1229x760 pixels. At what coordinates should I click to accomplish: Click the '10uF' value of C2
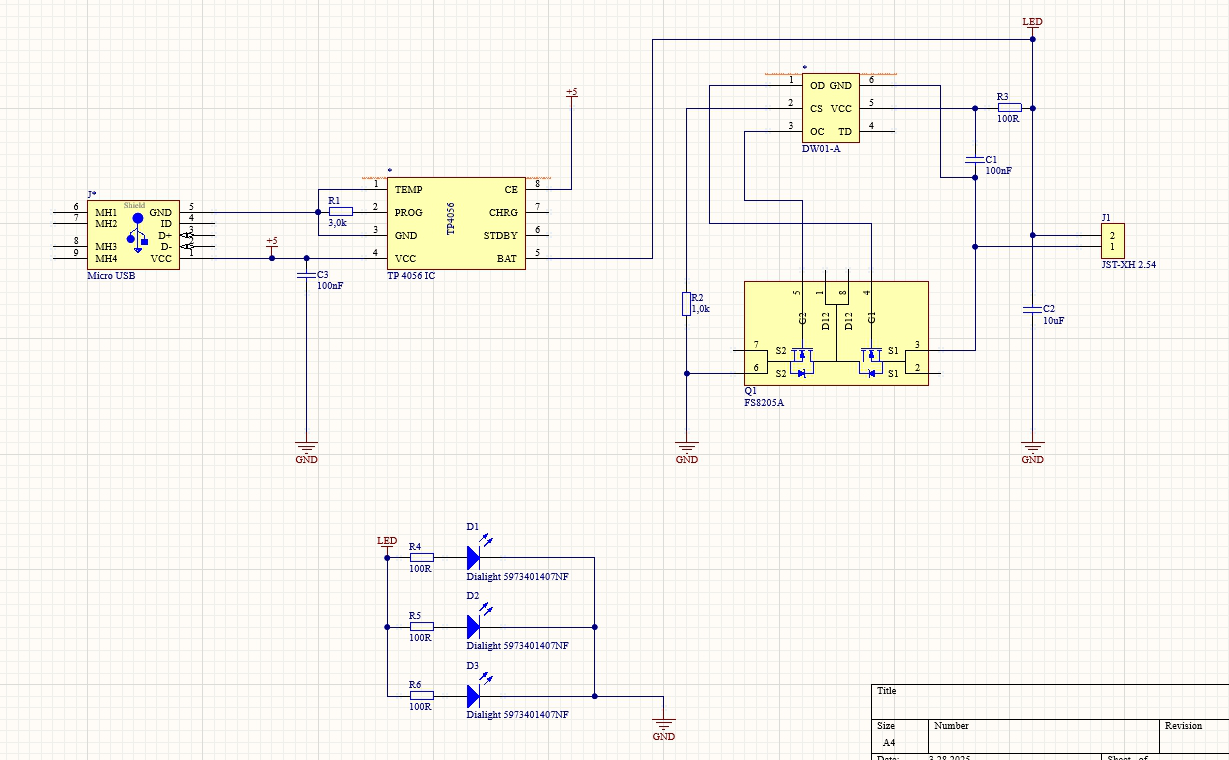pyautogui.click(x=1053, y=321)
